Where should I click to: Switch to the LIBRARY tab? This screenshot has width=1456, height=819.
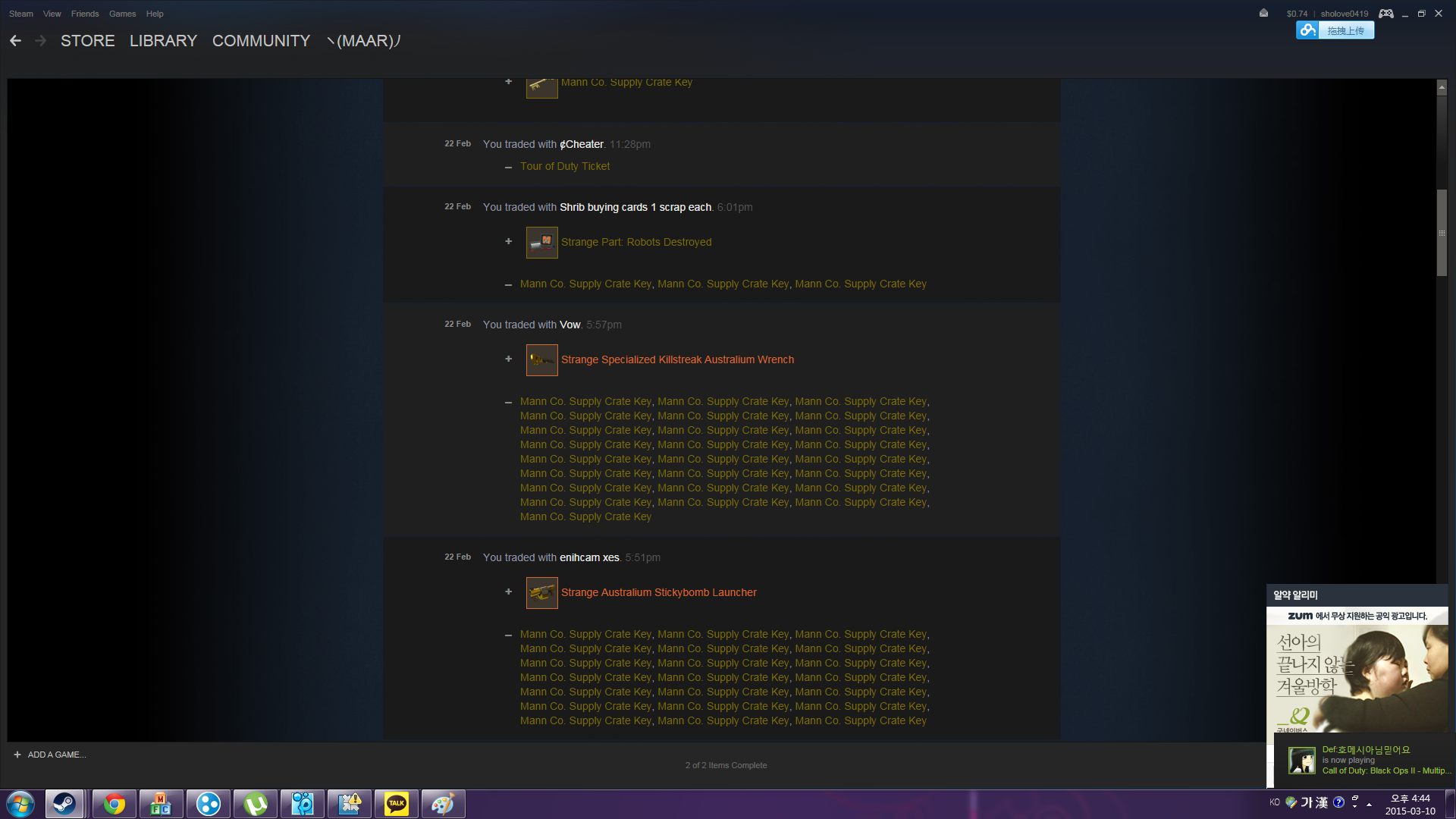click(163, 41)
